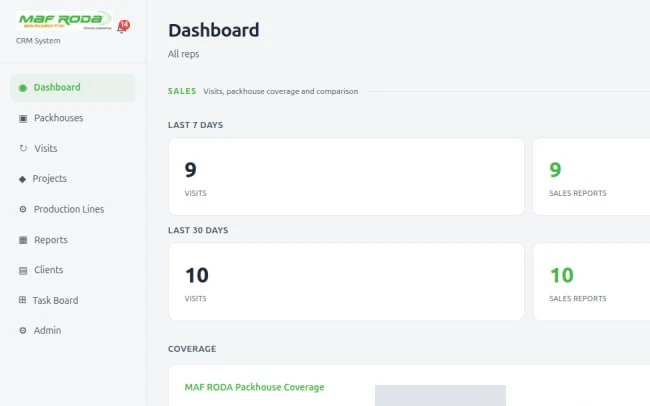This screenshot has width=650, height=406.
Task: Click the LAST 7 DAYS heading
Action: (195, 125)
